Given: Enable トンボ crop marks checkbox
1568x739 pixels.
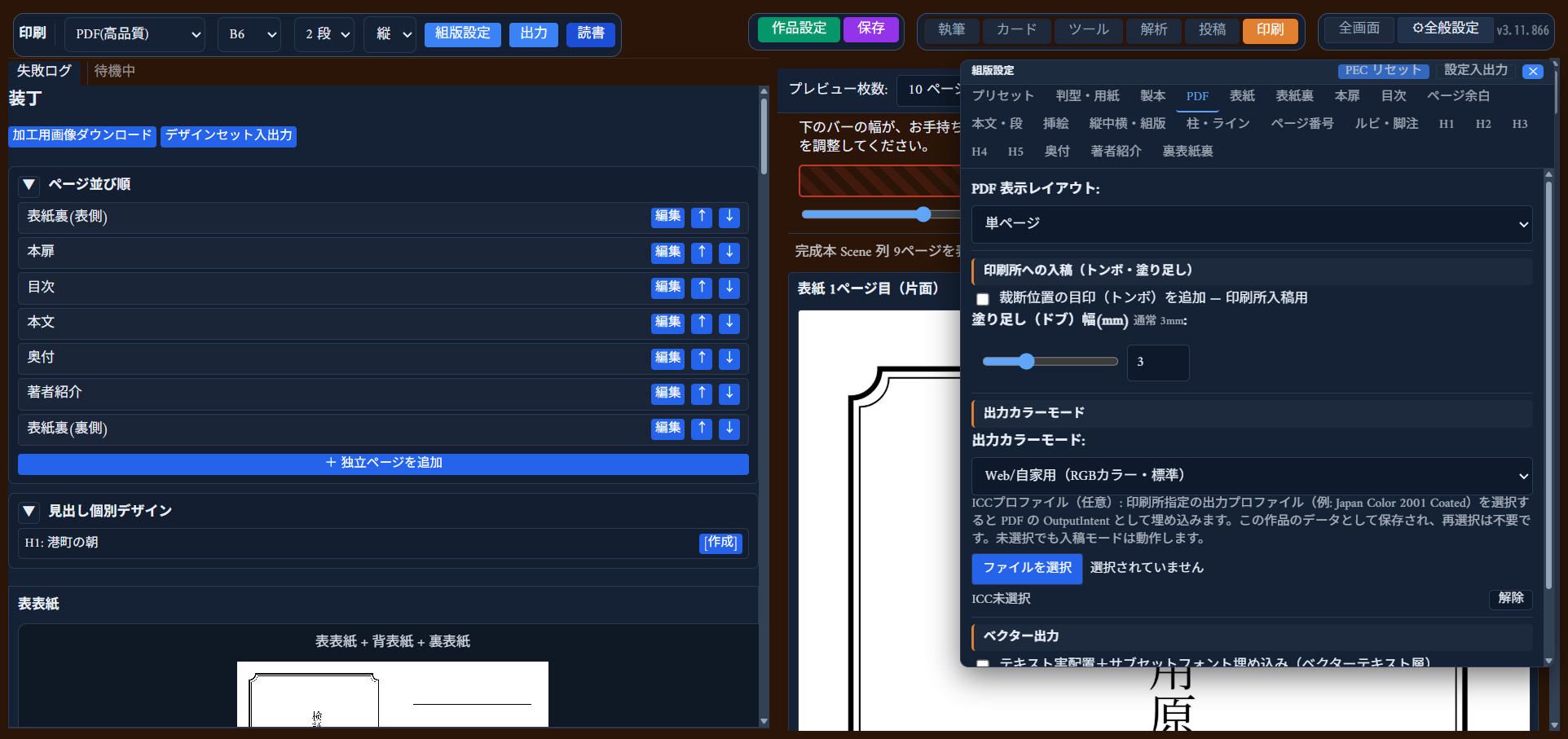Looking at the screenshot, I should click(982, 299).
